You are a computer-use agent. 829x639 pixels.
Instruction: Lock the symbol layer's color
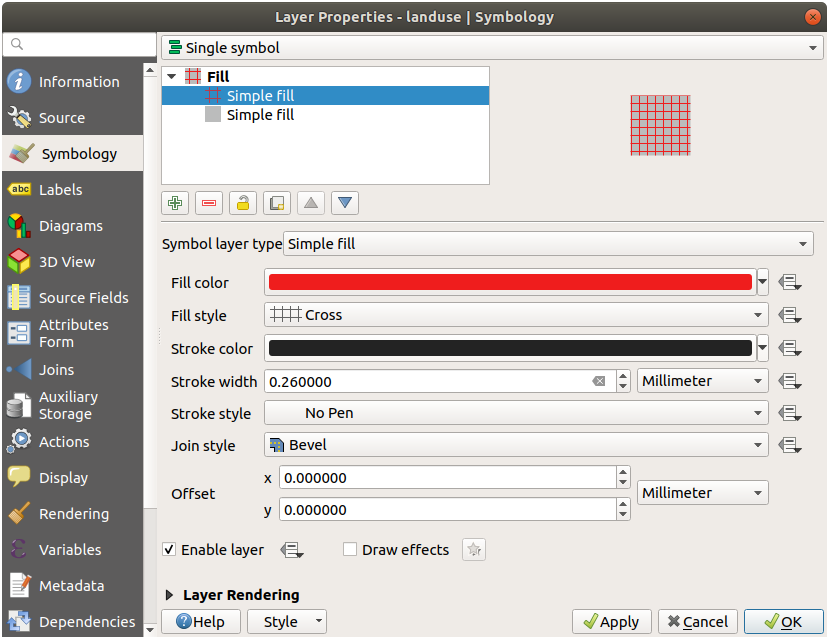click(x=242, y=203)
